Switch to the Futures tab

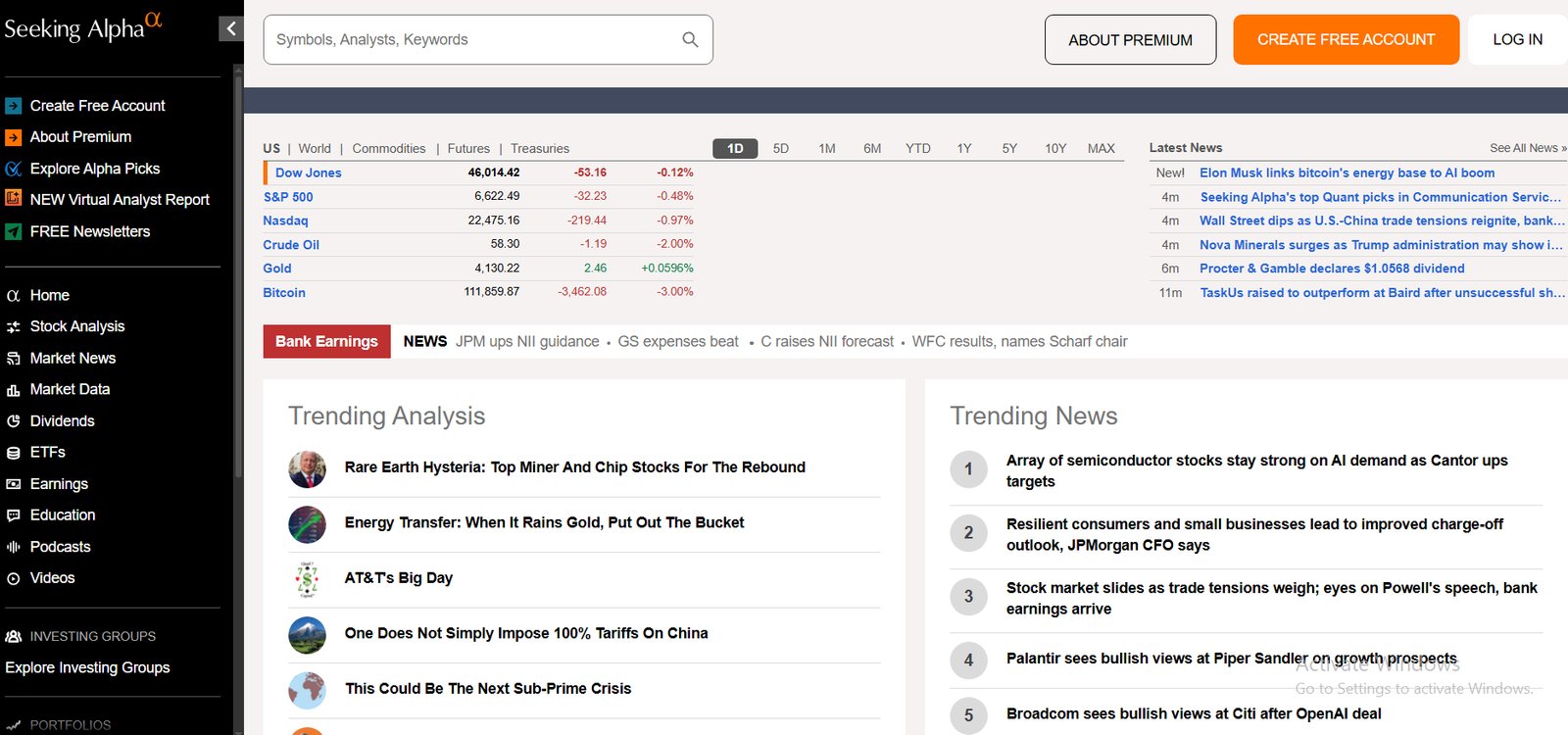coord(468,149)
